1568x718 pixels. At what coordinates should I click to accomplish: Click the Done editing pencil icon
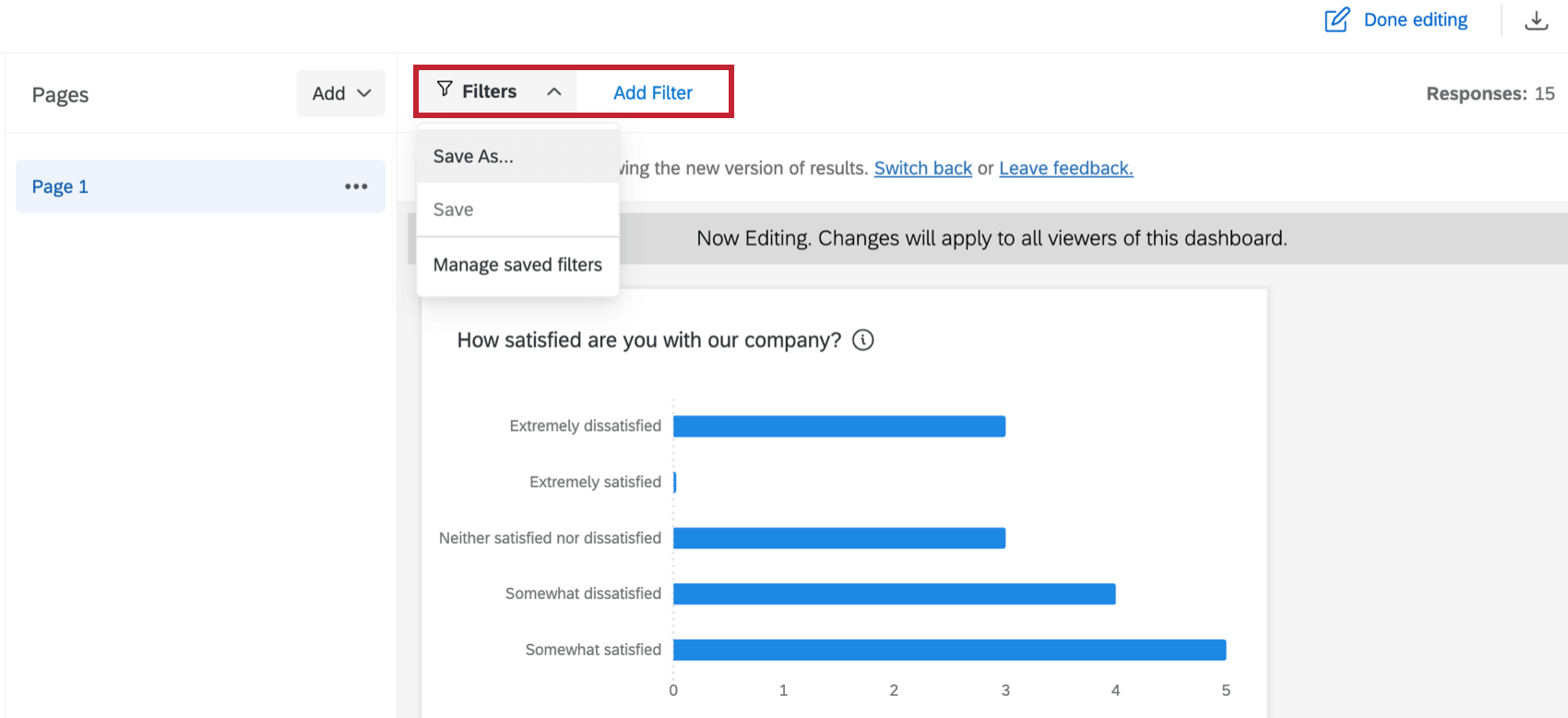[1336, 20]
